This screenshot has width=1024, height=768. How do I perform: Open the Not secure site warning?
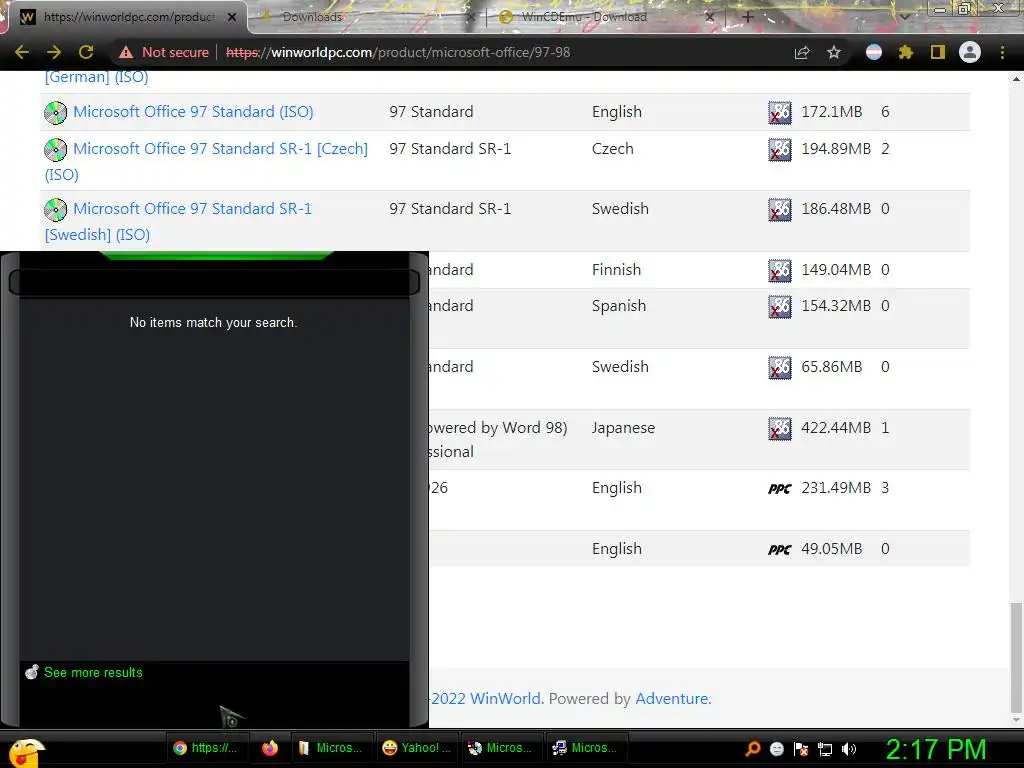(x=164, y=52)
